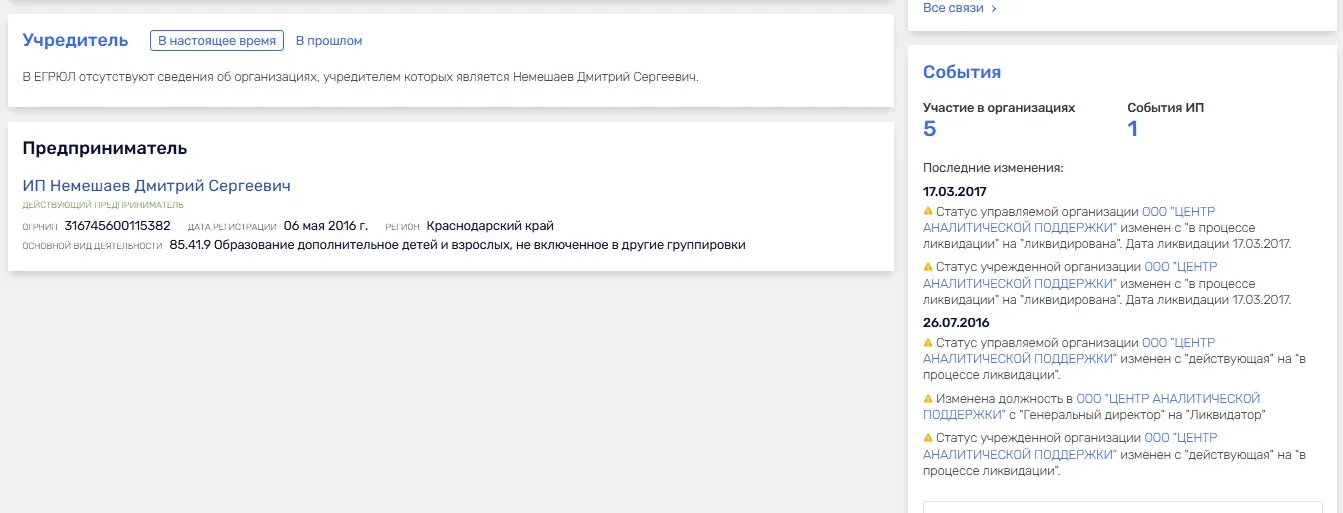Open 'ЦЕНТР АНАЛИТИЧЕСКОЙ ПОДДЕРЖКИ' link in position change entry
This screenshot has height=513, width=1343.
pyautogui.click(x=1091, y=406)
